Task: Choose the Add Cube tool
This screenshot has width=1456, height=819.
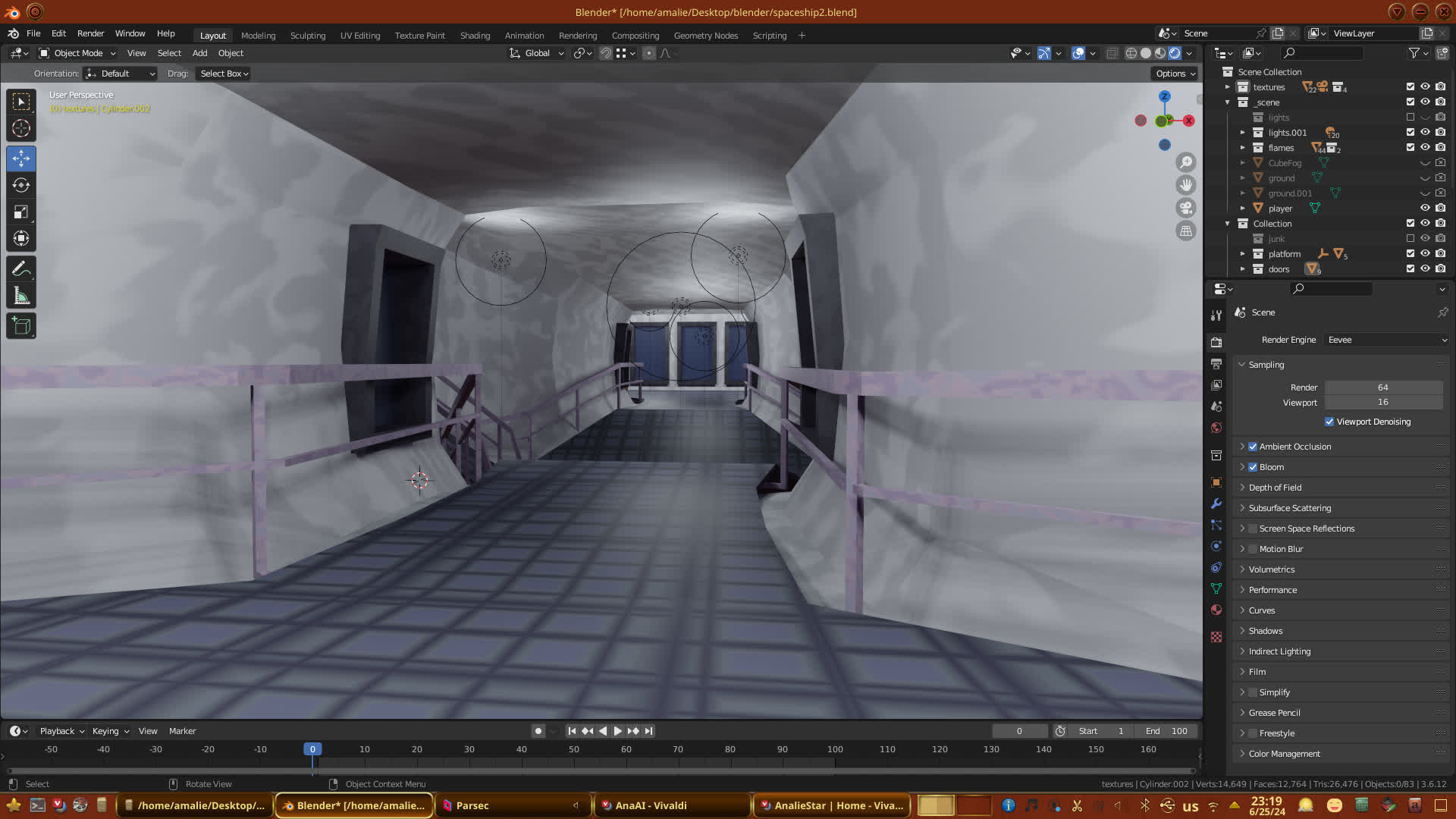Action: 21,326
